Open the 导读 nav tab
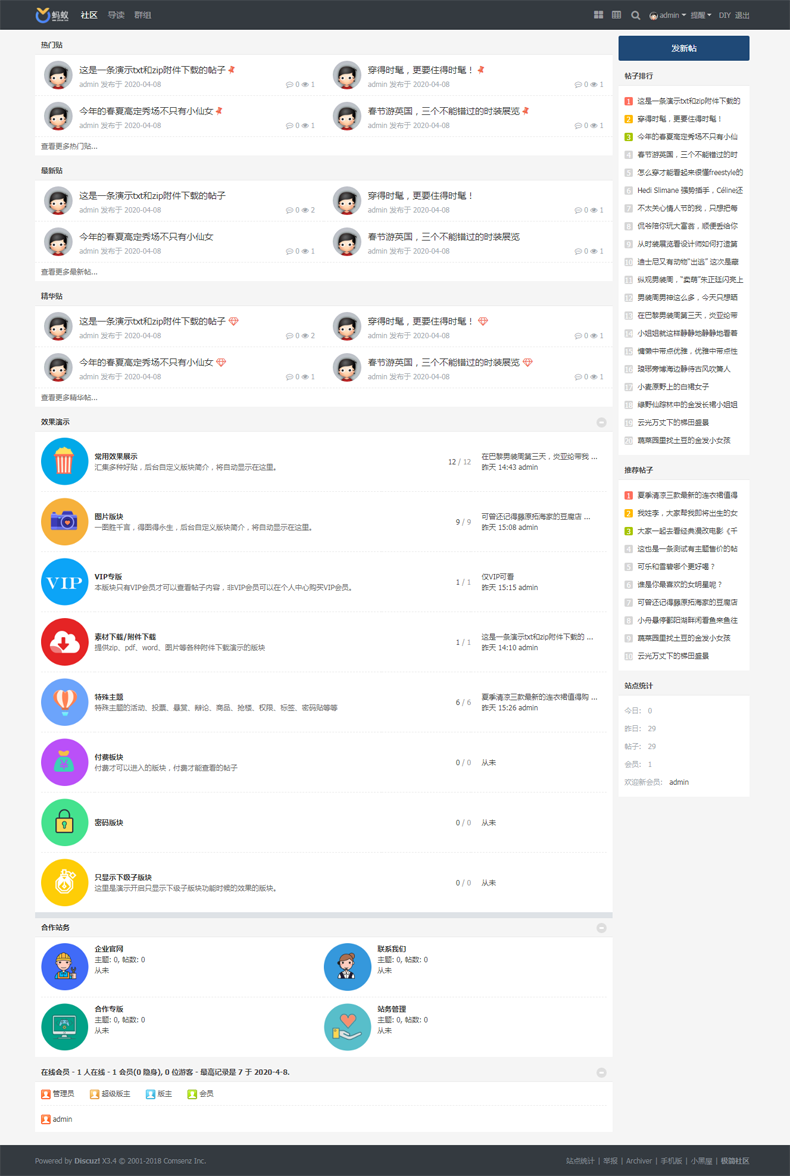Screen dimensions: 790x1176 point(116,15)
